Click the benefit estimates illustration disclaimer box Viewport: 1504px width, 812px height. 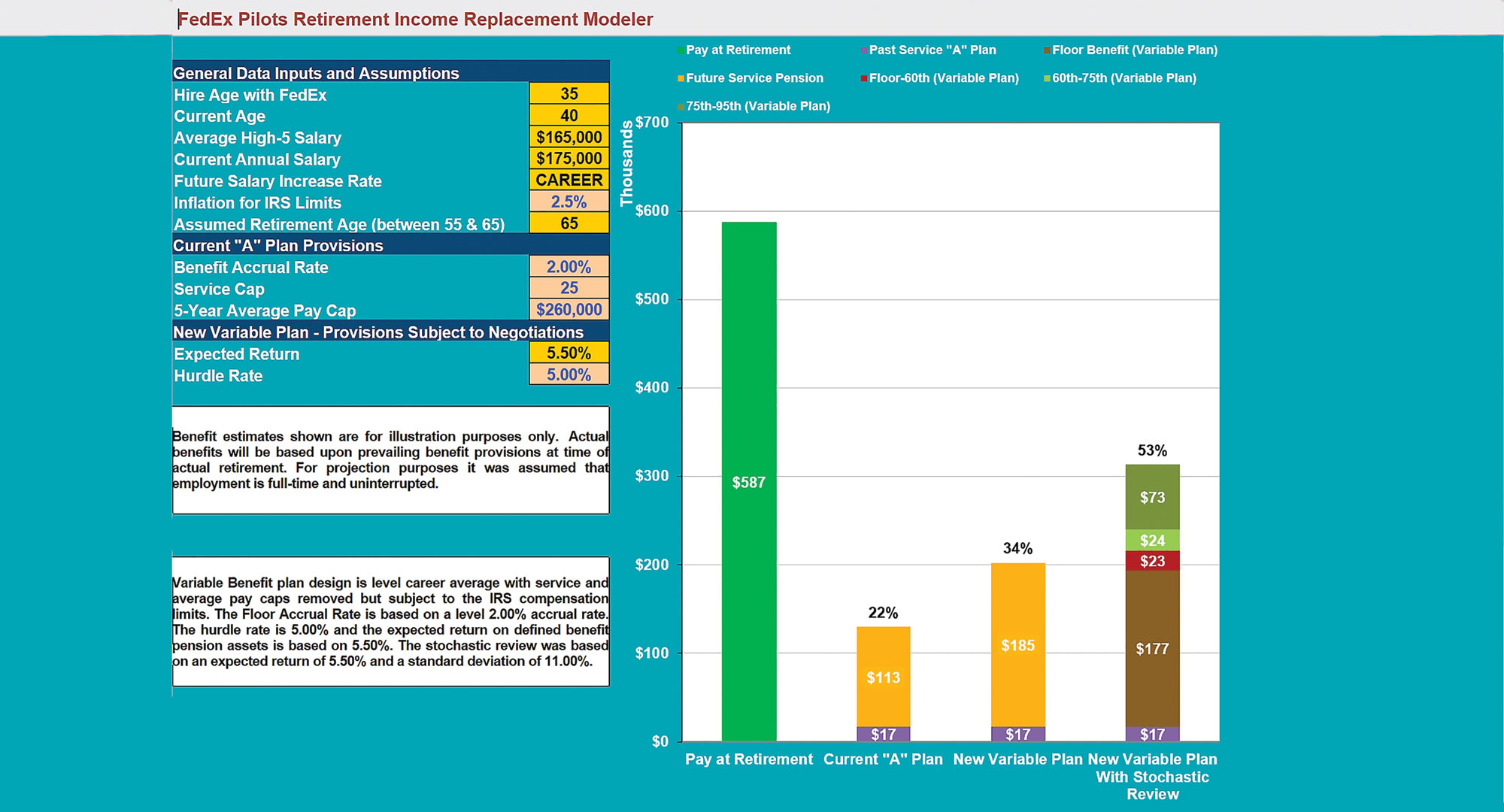391,460
